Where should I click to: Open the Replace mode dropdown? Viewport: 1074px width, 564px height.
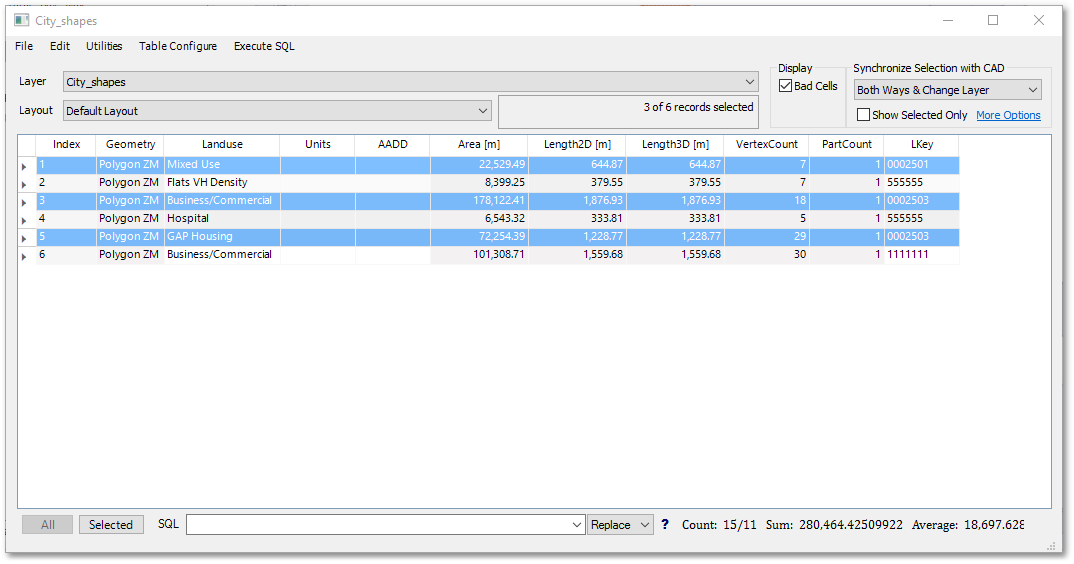[x=620, y=525]
